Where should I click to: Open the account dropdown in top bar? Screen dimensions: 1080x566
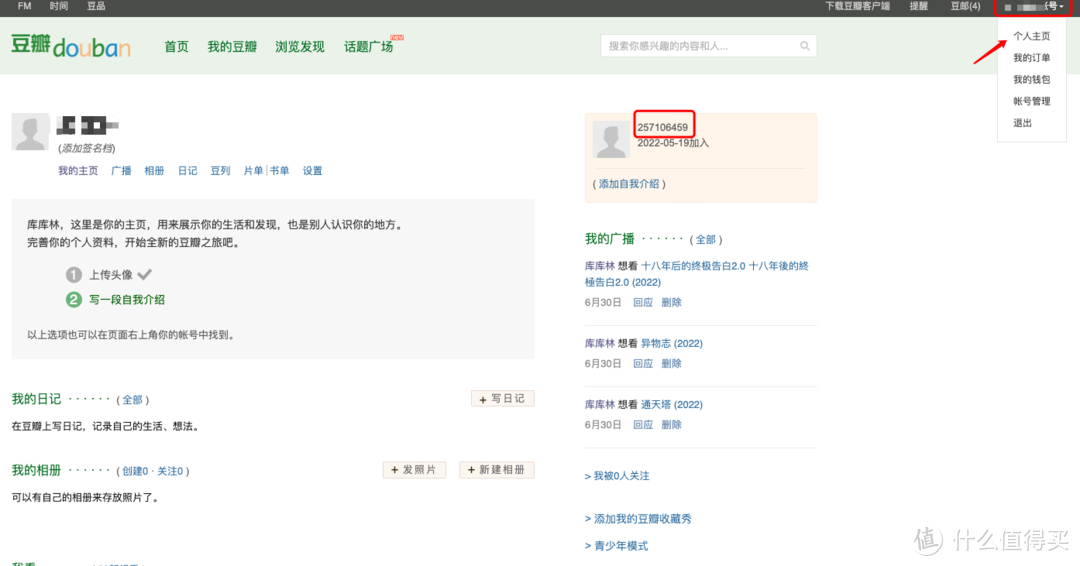pos(1035,7)
